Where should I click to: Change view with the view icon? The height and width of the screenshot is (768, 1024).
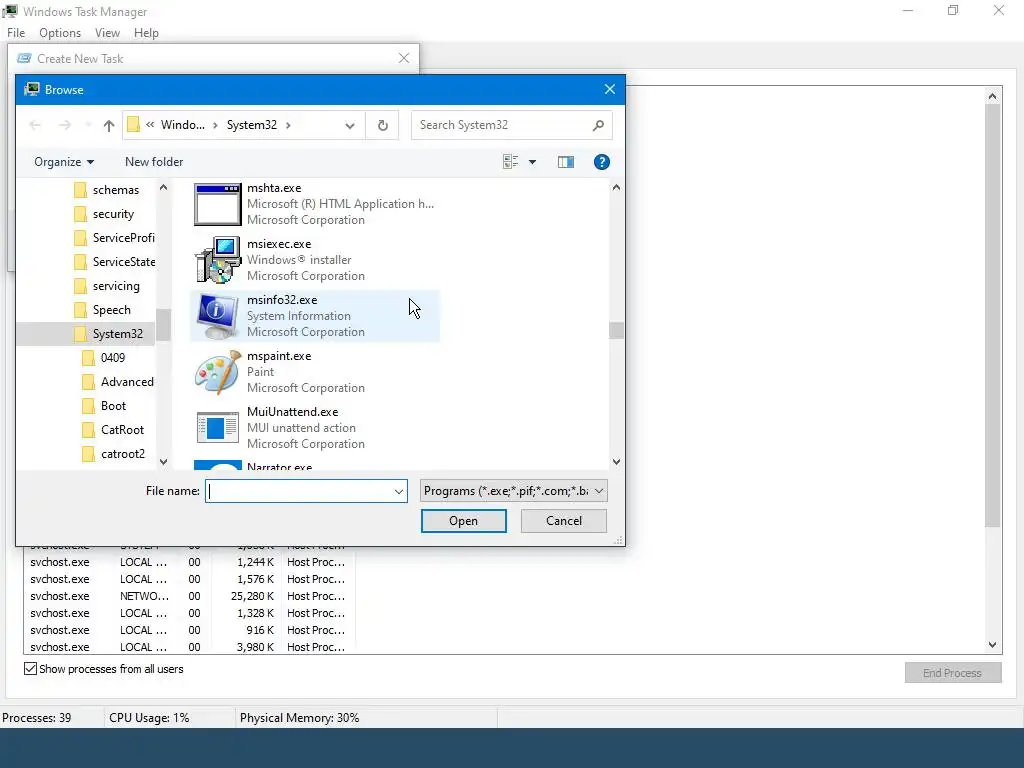pos(511,162)
